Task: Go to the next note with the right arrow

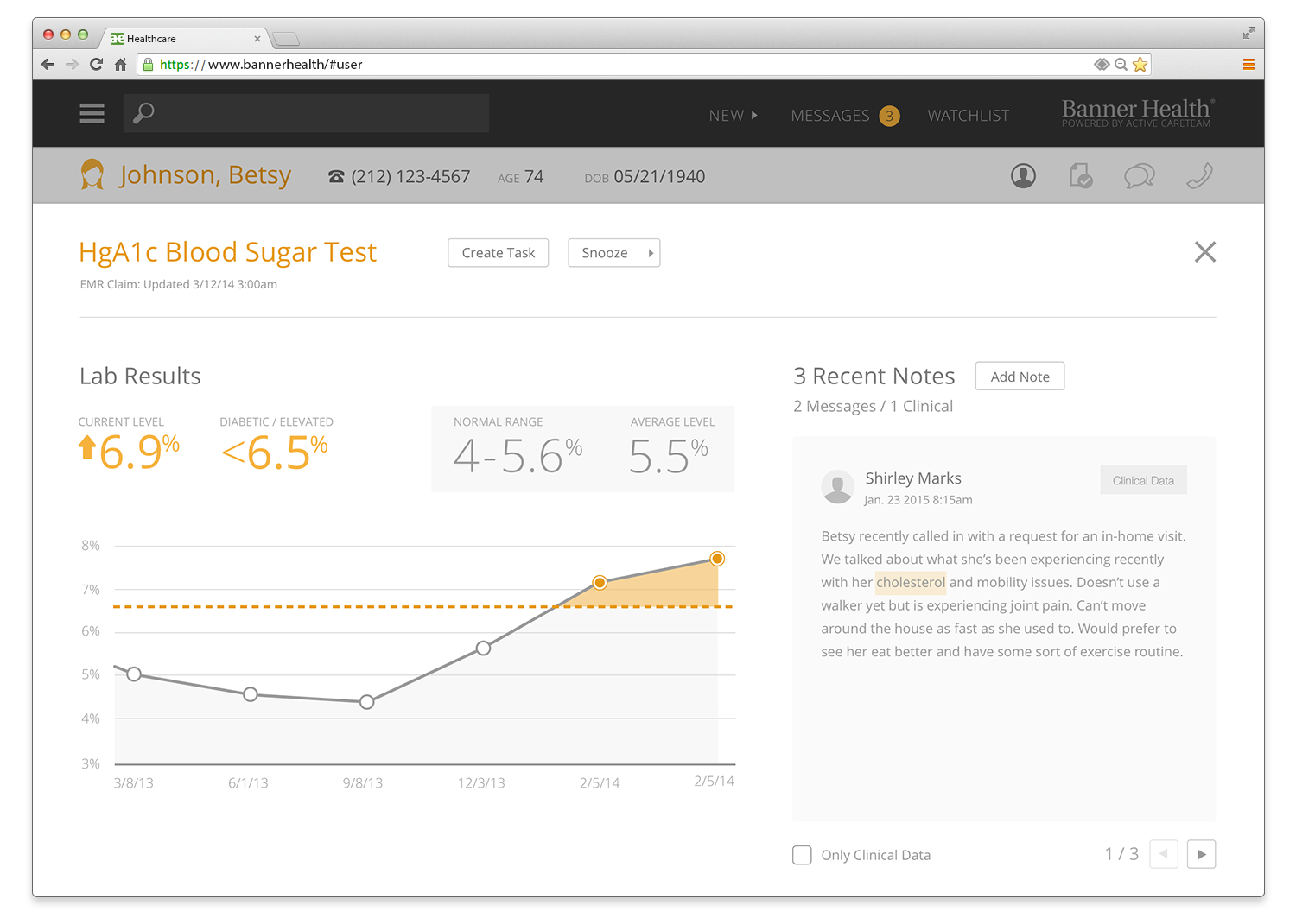Action: point(1201,854)
